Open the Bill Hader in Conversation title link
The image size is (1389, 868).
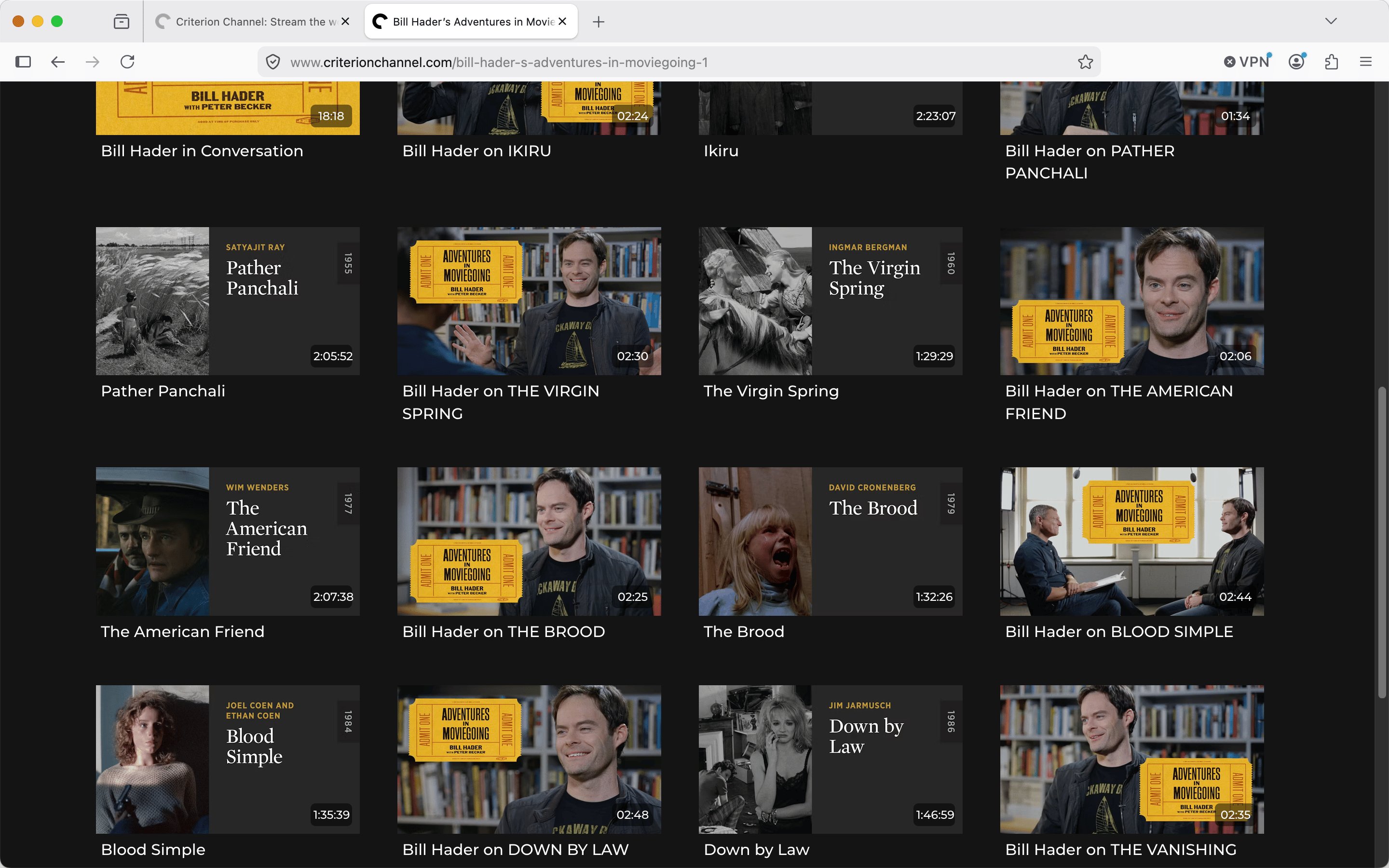tap(202, 151)
